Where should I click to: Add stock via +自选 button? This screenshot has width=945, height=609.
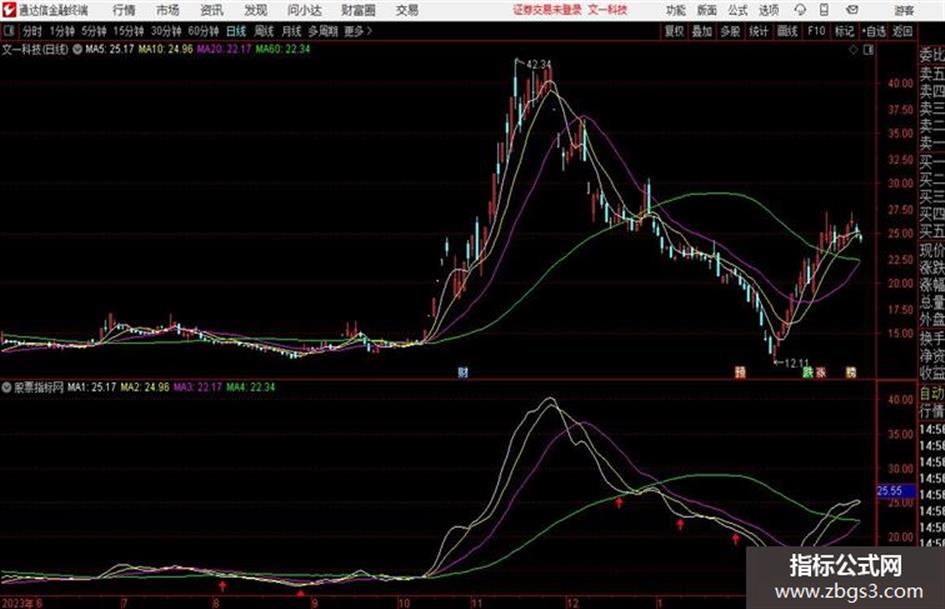[x=874, y=31]
